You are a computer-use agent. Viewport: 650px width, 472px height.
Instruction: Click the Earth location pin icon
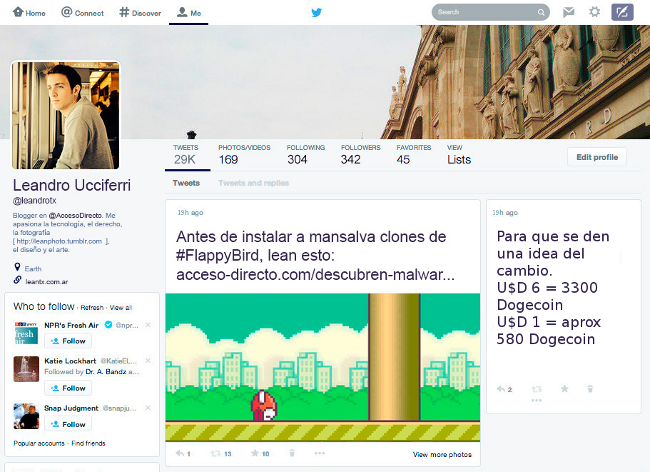pyautogui.click(x=17, y=267)
